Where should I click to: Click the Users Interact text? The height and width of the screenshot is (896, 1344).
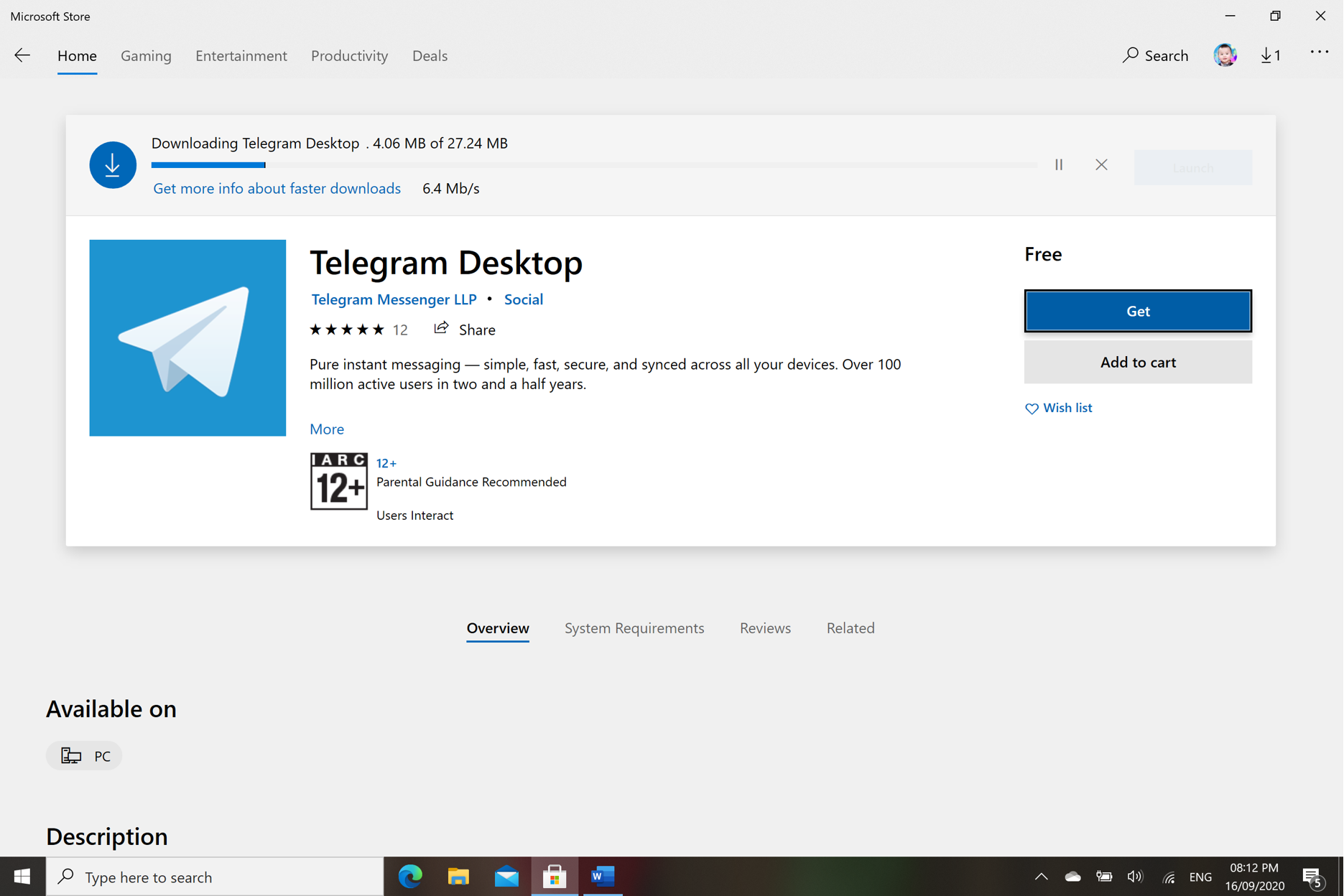pyautogui.click(x=414, y=515)
